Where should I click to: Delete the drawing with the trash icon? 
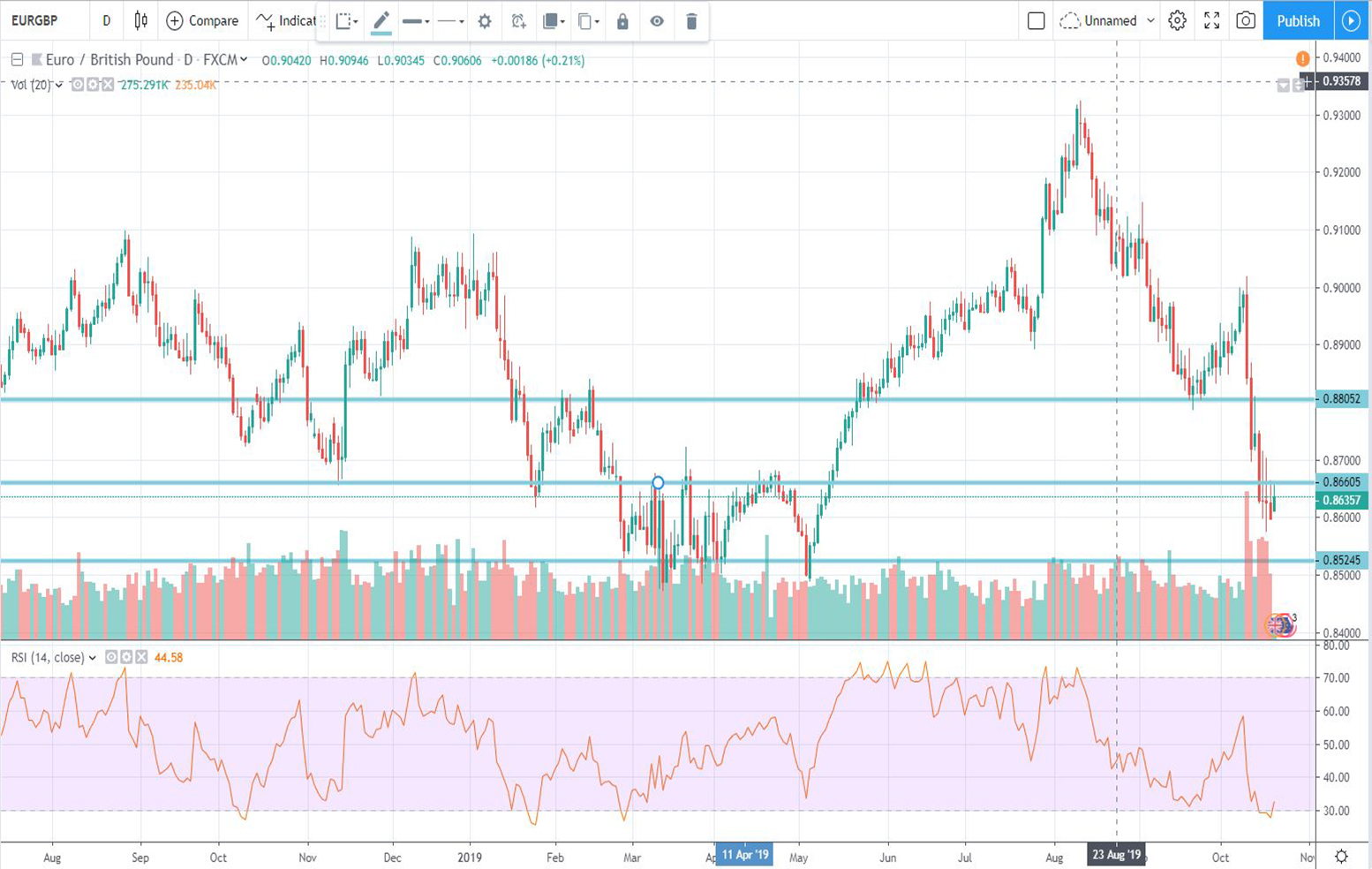click(x=691, y=21)
